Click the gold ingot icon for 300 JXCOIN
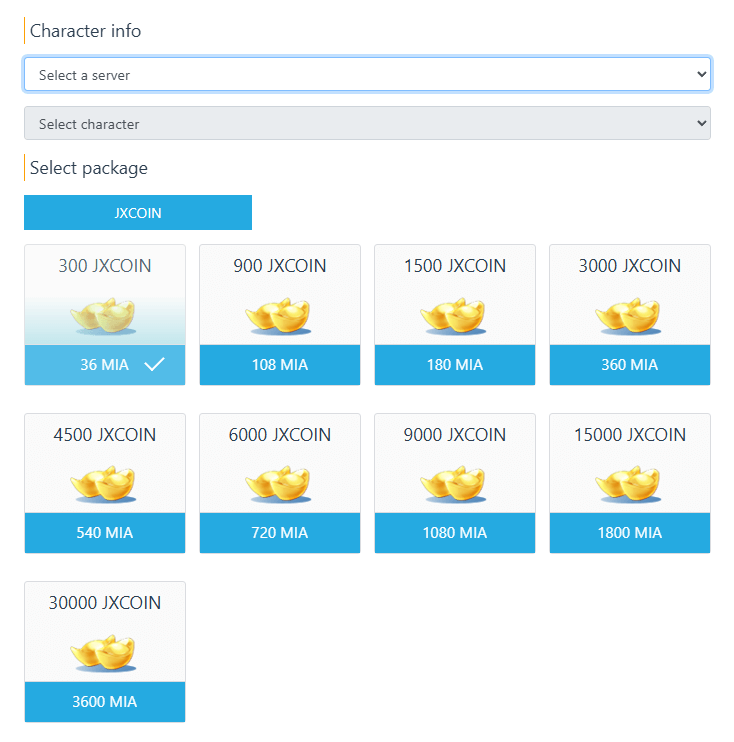The width and height of the screenshot is (734, 742). (104, 316)
